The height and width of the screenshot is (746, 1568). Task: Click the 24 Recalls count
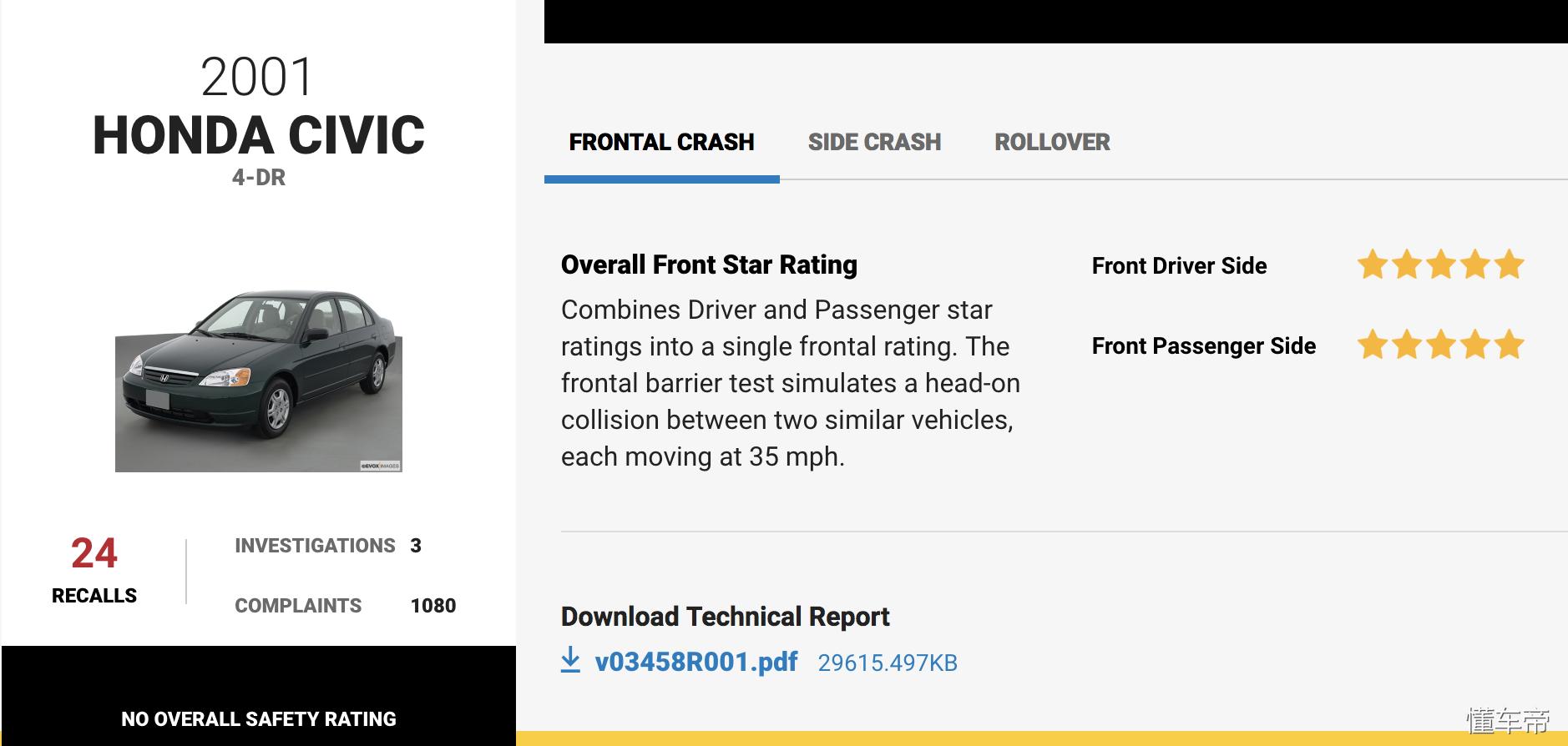[x=94, y=553]
